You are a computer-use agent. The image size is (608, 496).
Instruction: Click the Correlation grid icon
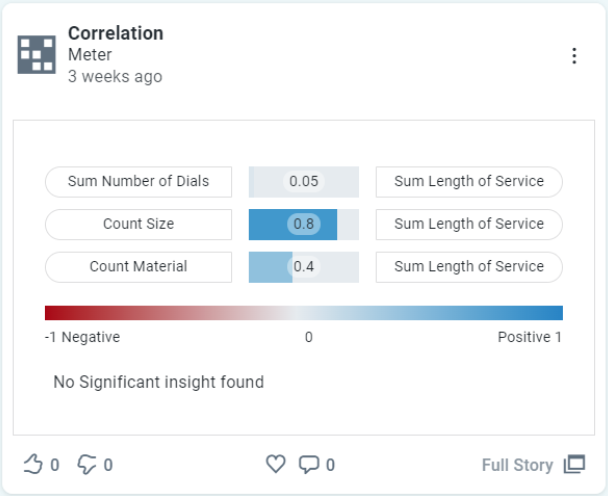pos(37,54)
